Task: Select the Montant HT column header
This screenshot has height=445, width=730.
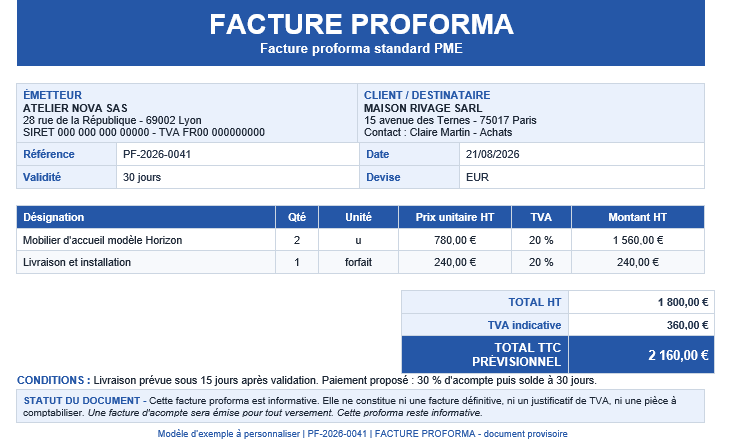Action: point(638,217)
